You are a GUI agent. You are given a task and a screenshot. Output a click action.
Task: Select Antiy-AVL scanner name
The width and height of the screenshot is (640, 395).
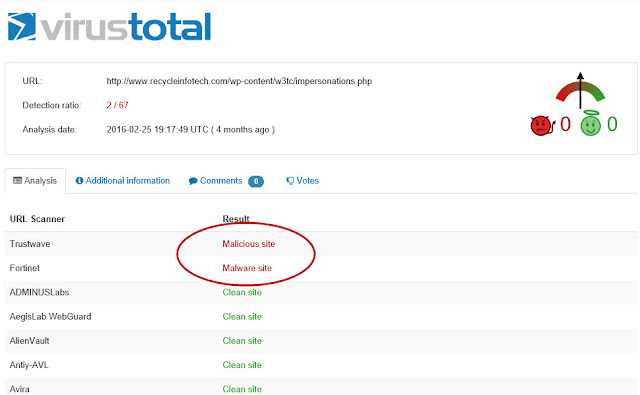click(x=29, y=365)
